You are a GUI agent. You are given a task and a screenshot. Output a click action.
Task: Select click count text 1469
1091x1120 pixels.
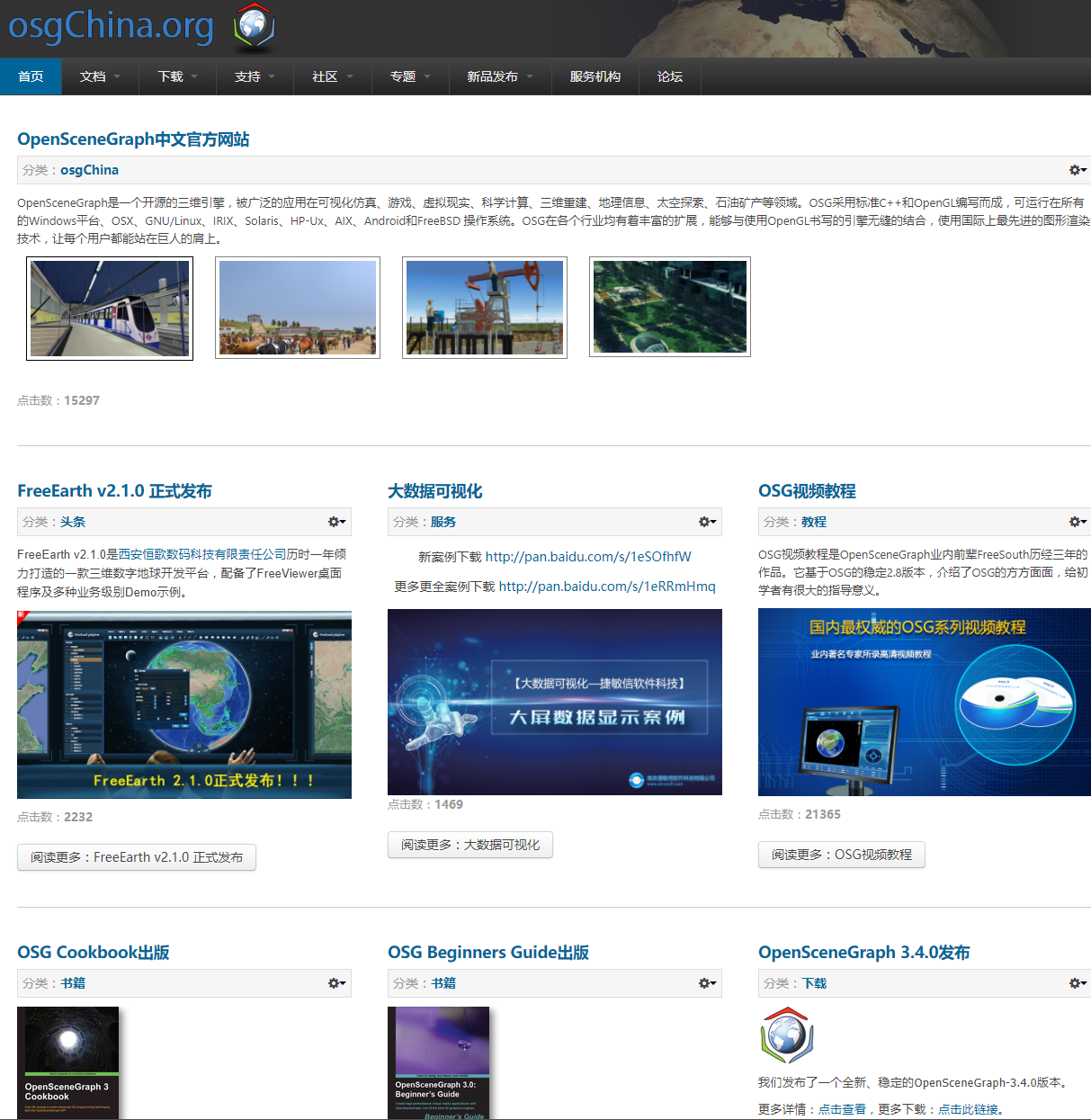449,804
